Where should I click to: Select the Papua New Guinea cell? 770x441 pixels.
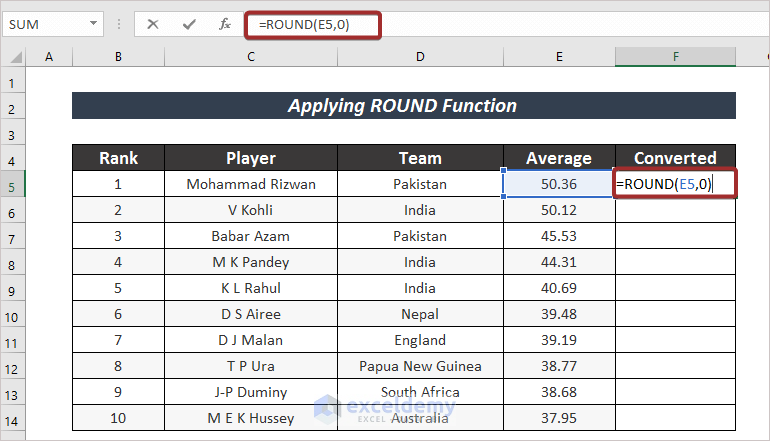[x=421, y=367]
